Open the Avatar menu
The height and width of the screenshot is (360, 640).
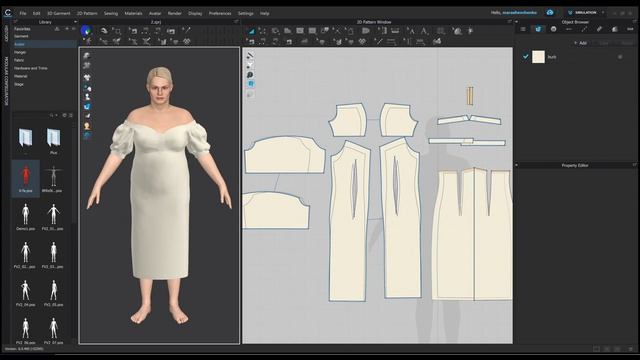click(x=155, y=13)
